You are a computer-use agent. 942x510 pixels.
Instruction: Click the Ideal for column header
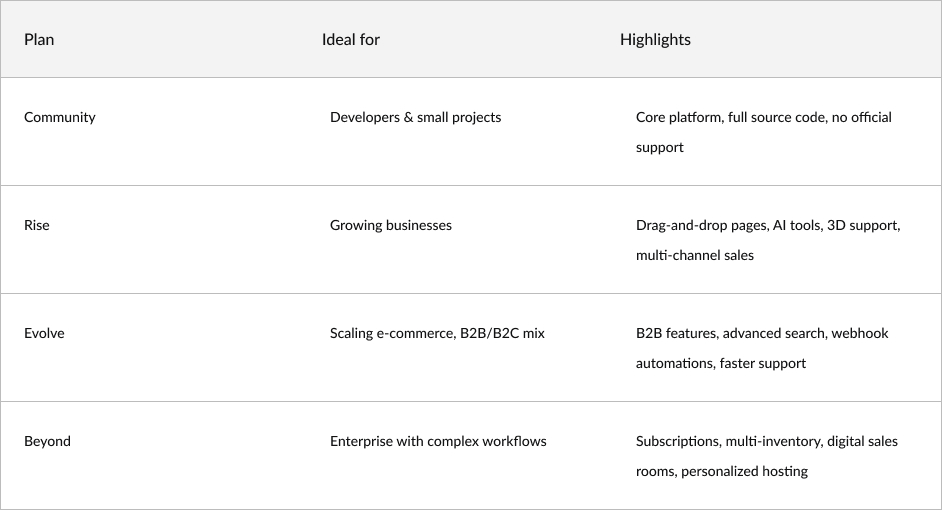[351, 40]
